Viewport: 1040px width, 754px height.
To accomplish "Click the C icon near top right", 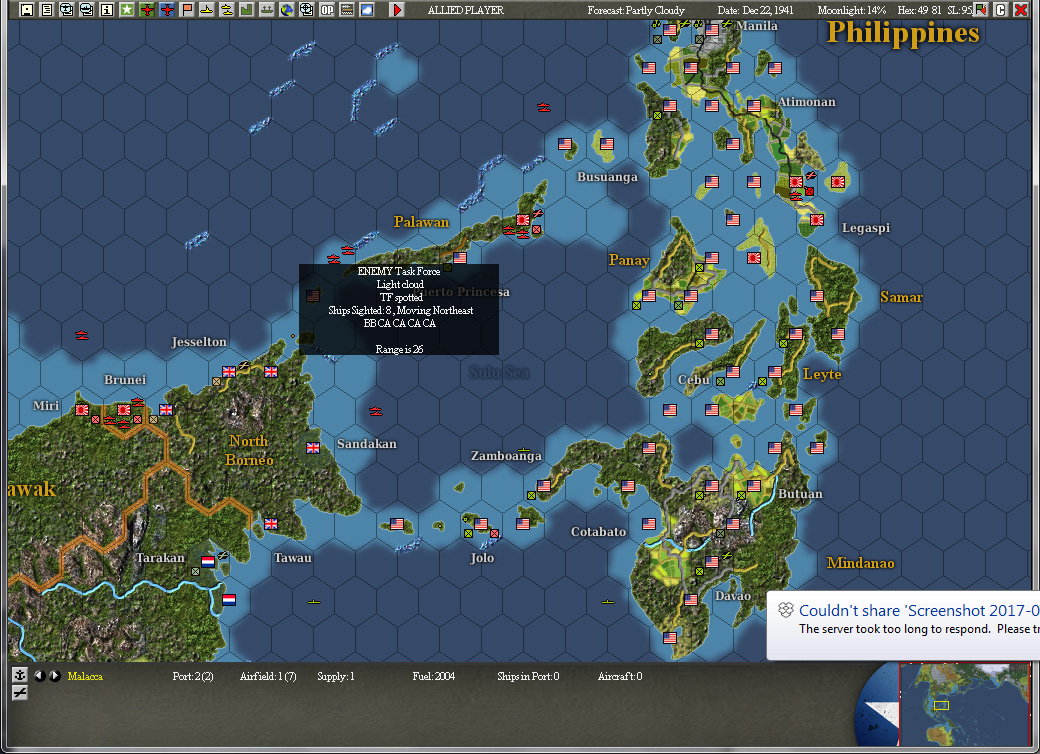I will [x=1001, y=9].
